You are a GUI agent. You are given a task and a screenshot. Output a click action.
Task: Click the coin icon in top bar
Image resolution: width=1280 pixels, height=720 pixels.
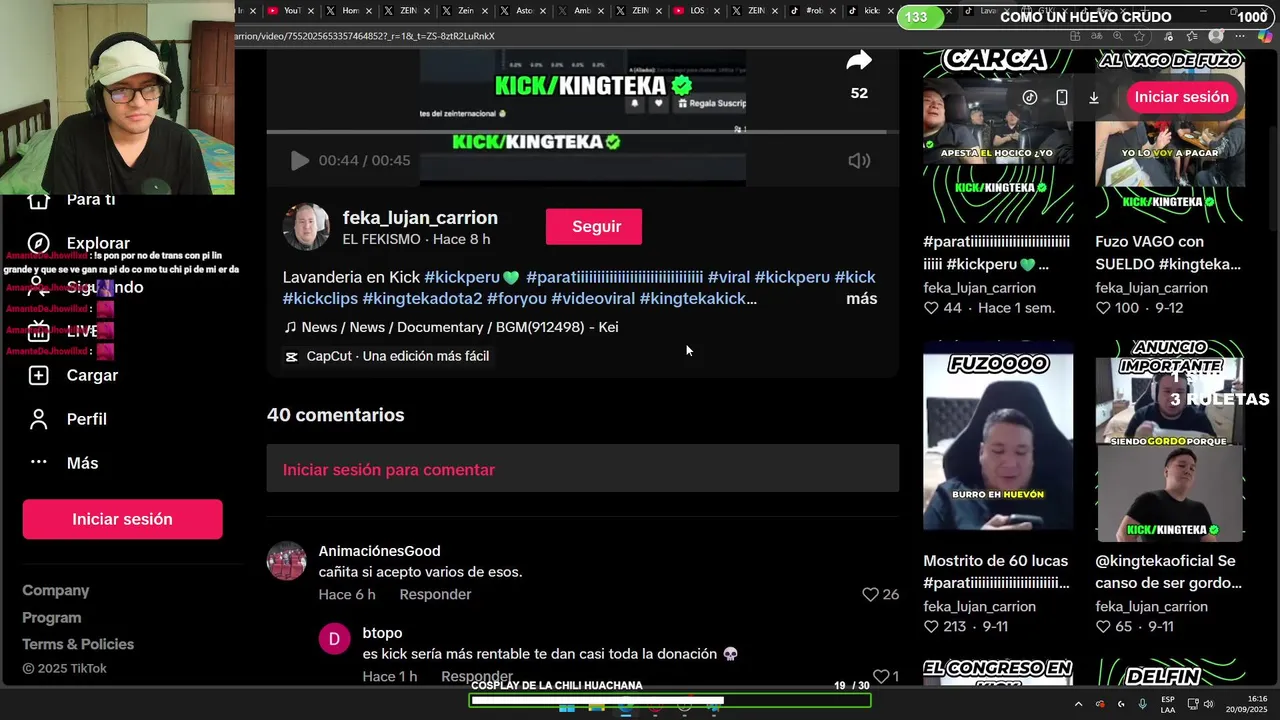click(x=1030, y=97)
